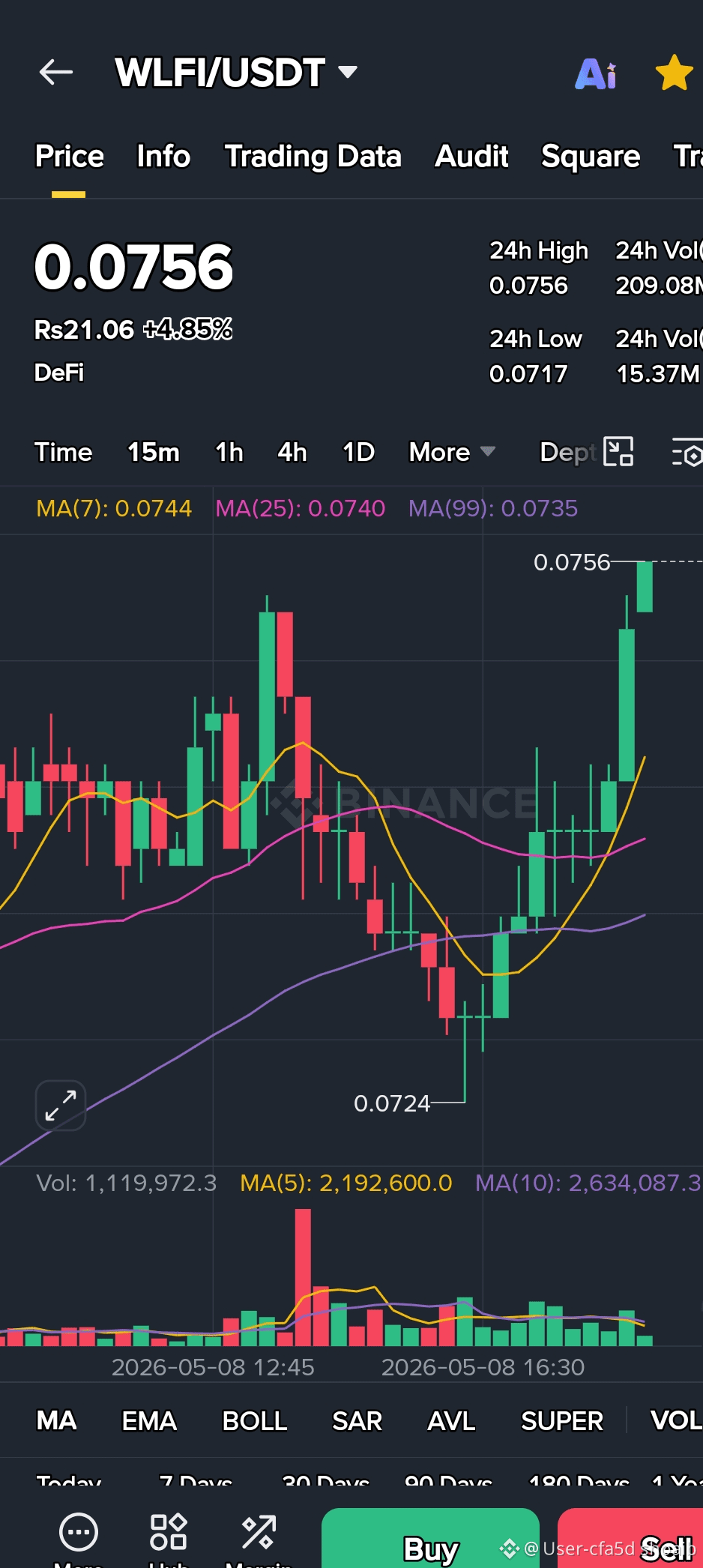The width and height of the screenshot is (703, 1568).
Task: Expand the More intervals dropdown
Action: [452, 452]
